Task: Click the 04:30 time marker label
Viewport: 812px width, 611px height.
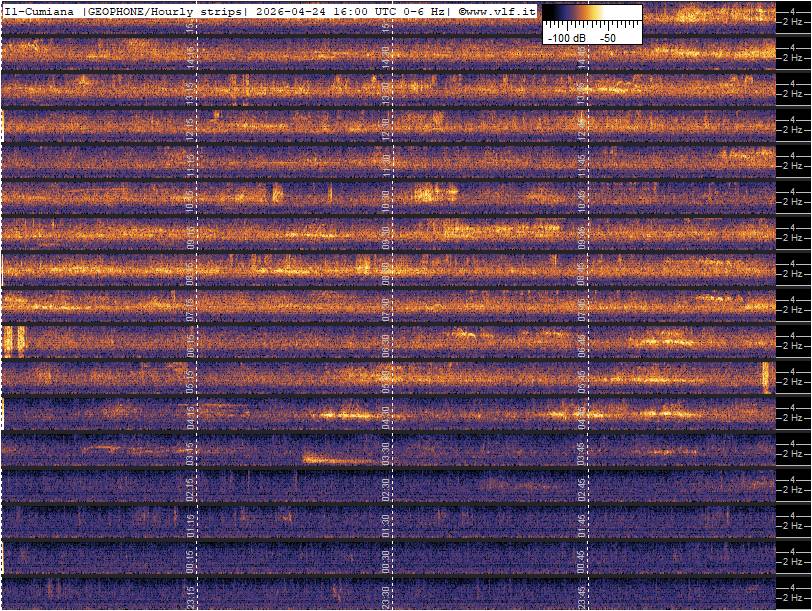Action: [386, 414]
